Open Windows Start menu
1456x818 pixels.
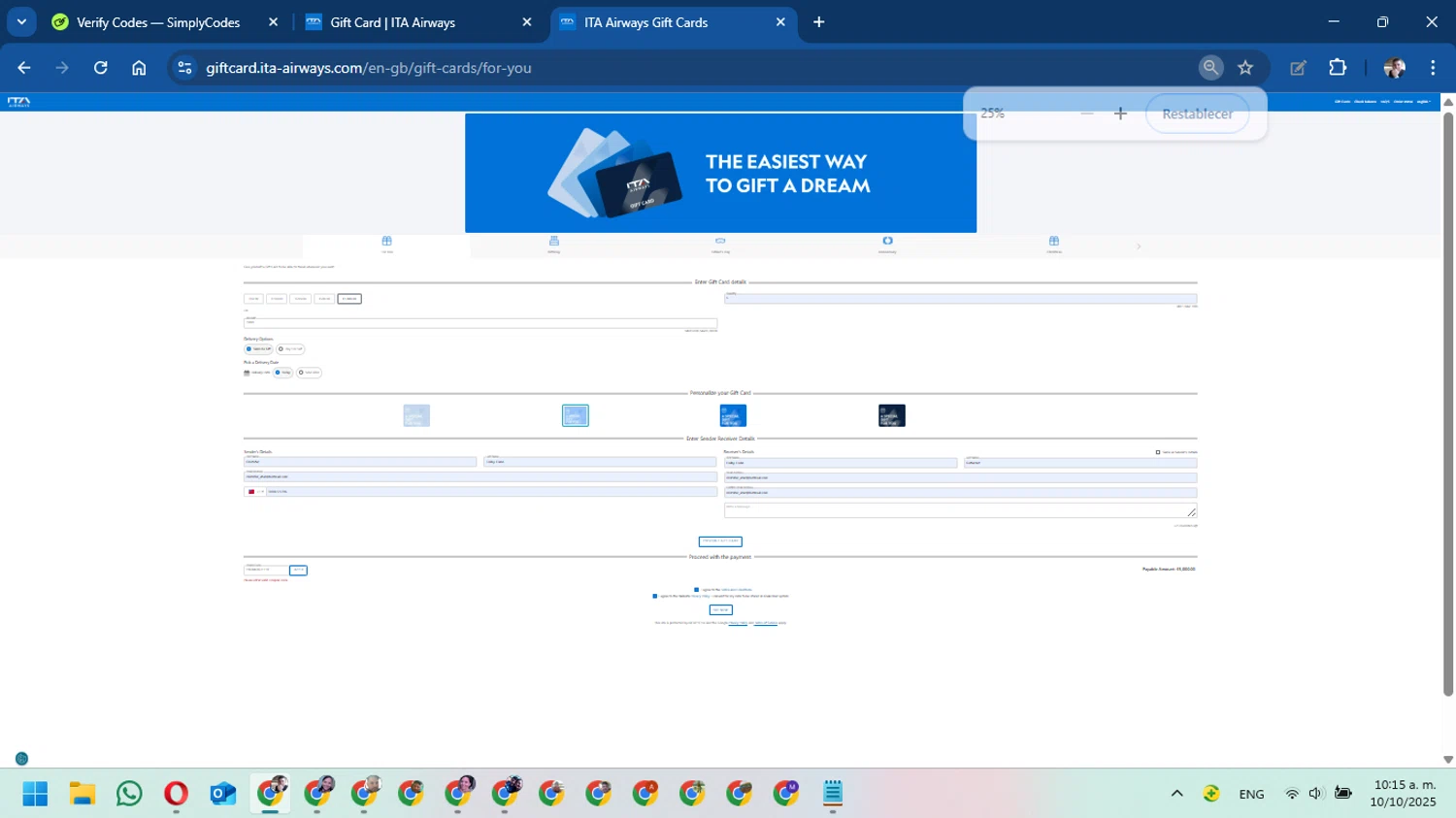pyautogui.click(x=35, y=794)
